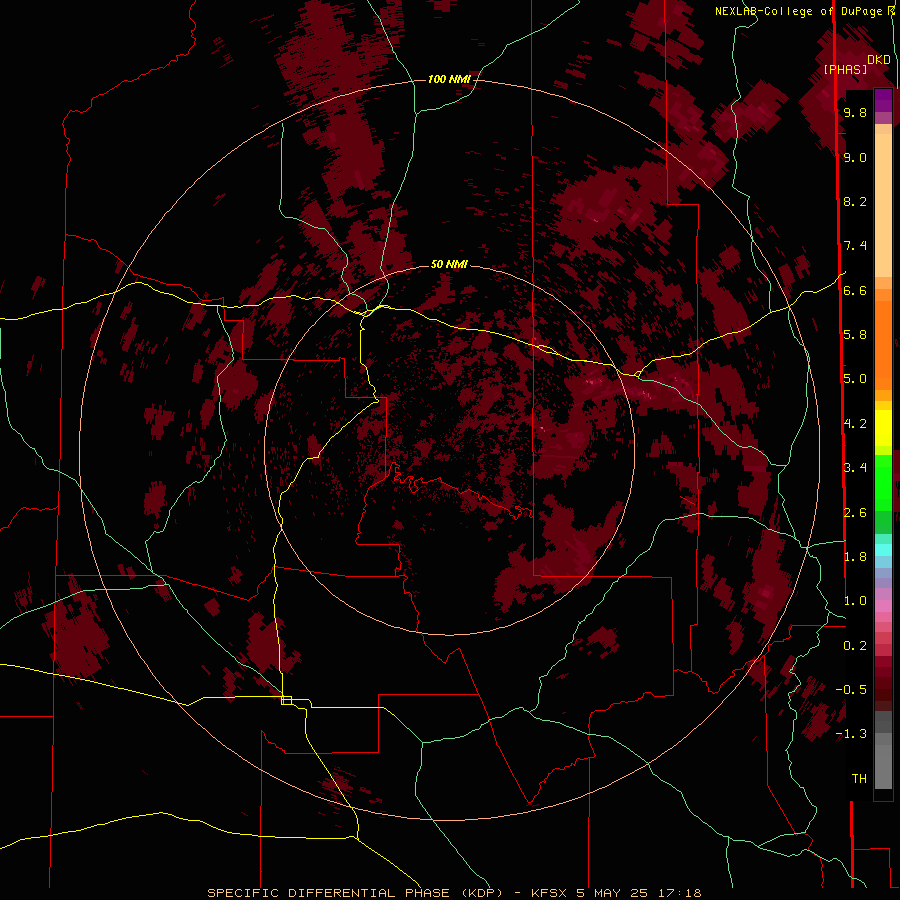Click the 50 NMI range ring label
Viewport: 900px width, 900px height.
tap(449, 264)
